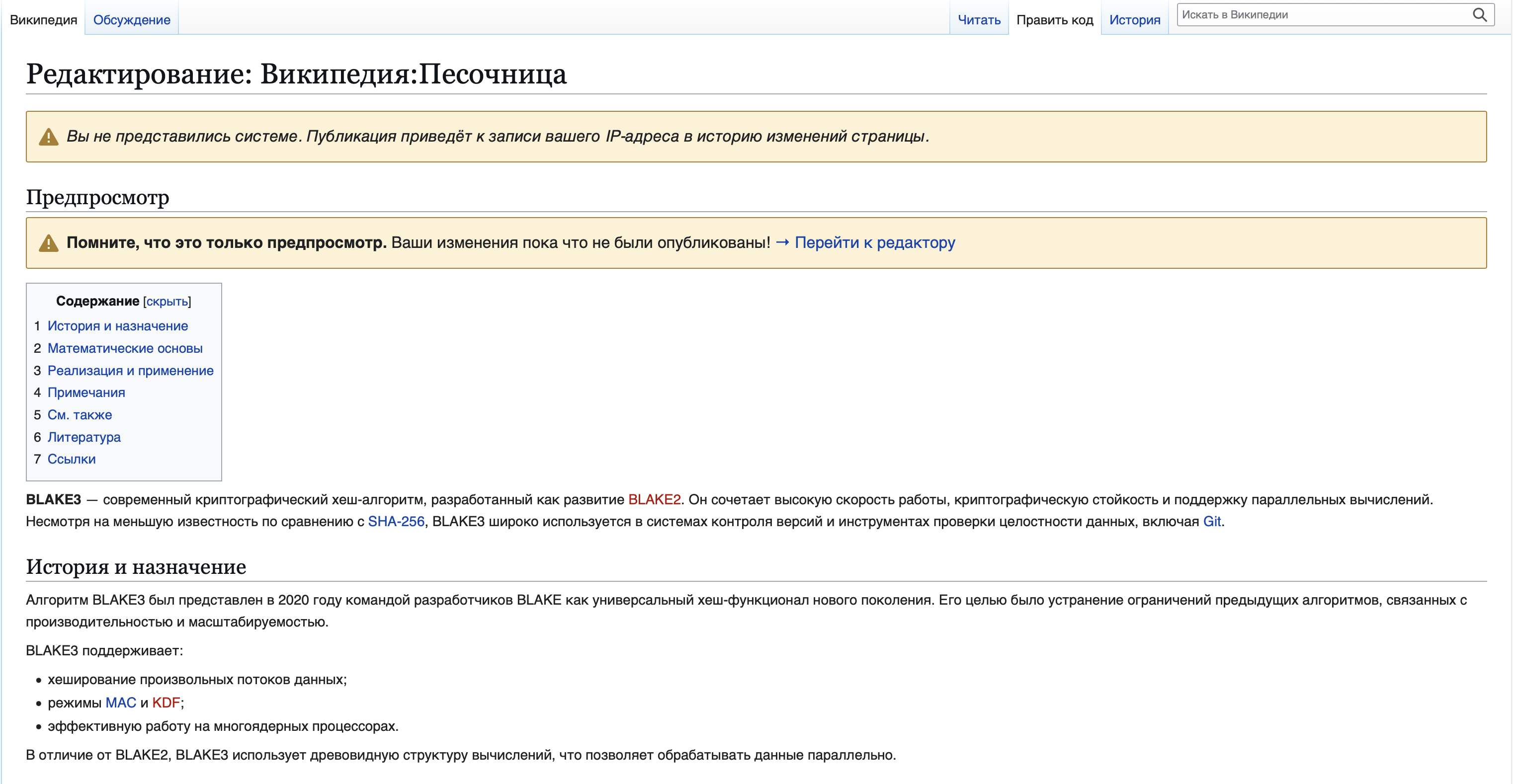The width and height of the screenshot is (1513, 784).
Task: Open the Обсуждение tab
Action: pyautogui.click(x=132, y=20)
